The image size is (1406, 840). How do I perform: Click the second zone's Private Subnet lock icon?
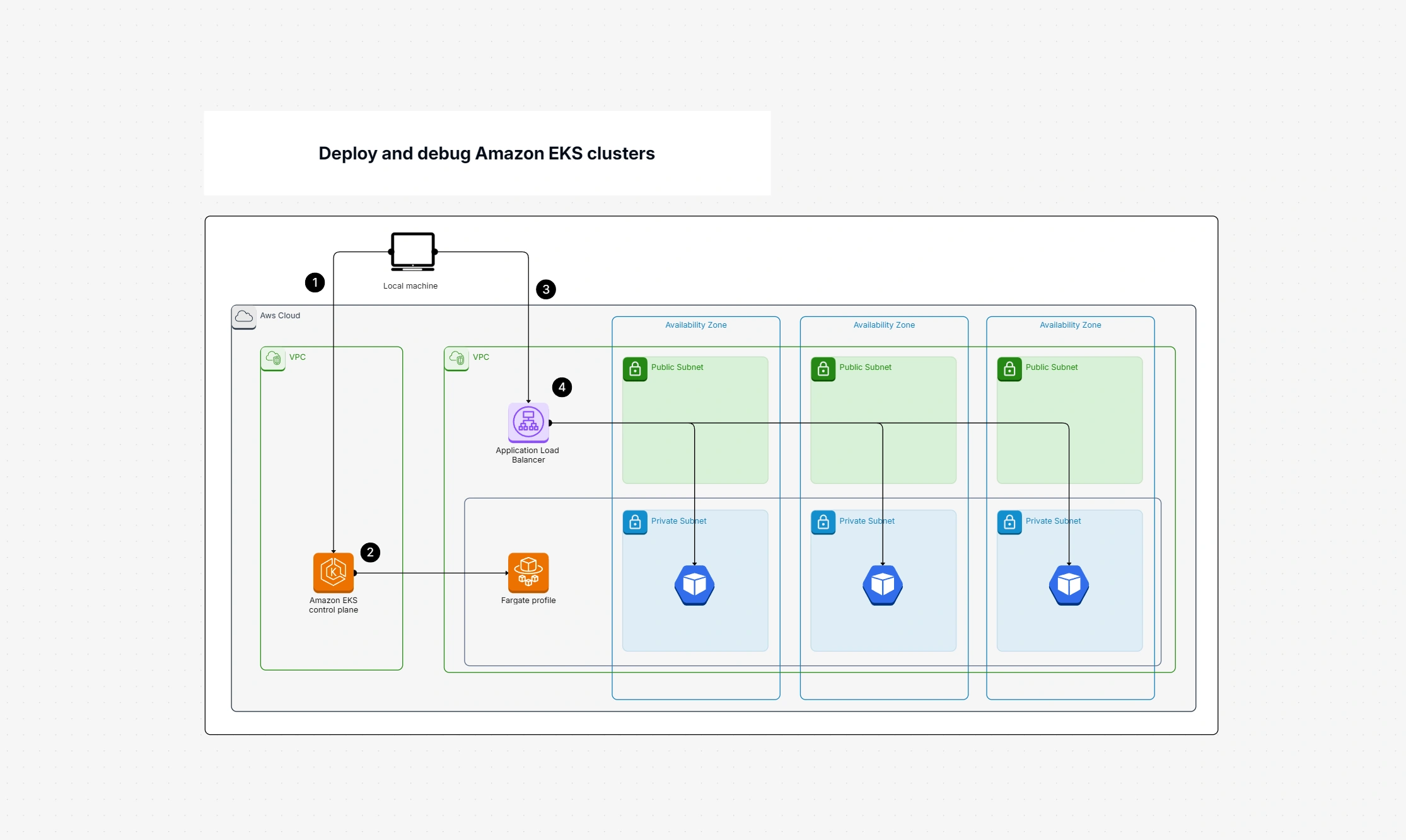click(x=823, y=522)
